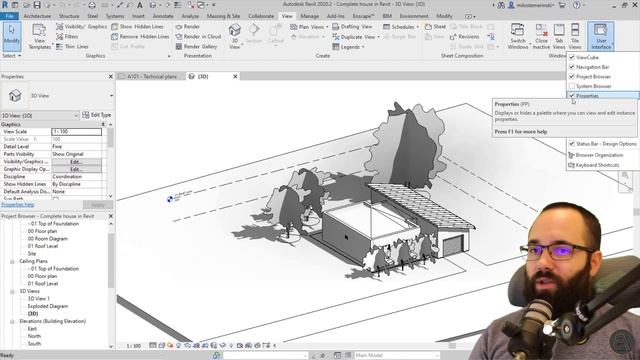The image size is (640, 360).
Task: Open the Select panel dropdown
Action: coord(11,56)
